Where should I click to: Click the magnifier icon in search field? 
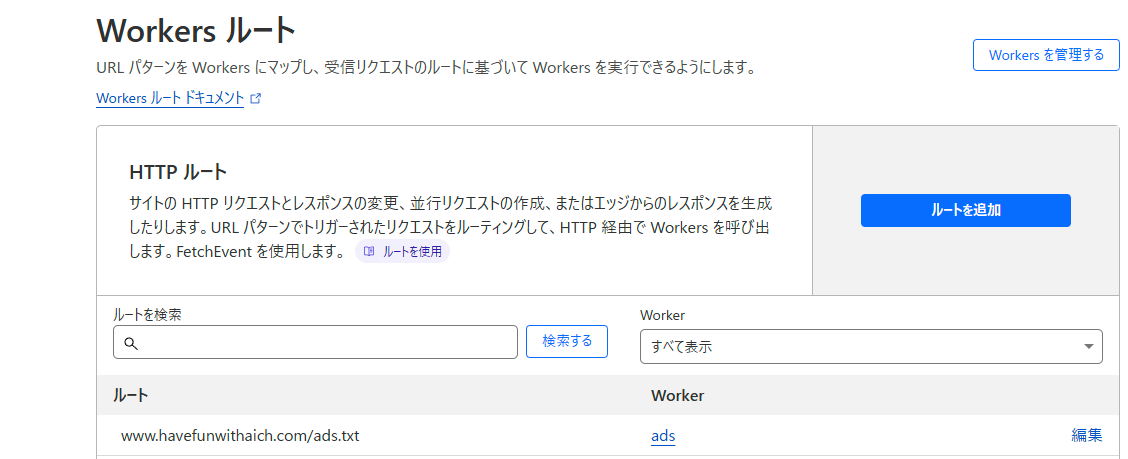(x=131, y=343)
